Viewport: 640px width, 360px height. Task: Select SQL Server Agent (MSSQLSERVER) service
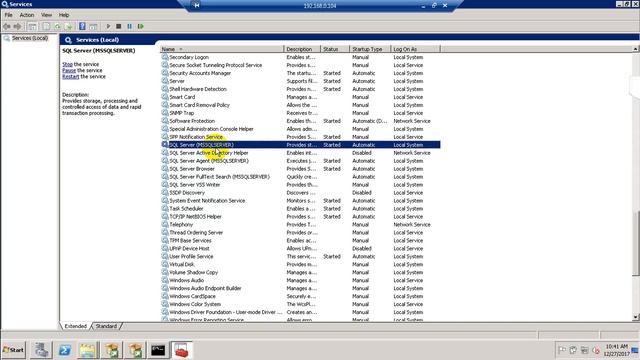pos(209,161)
